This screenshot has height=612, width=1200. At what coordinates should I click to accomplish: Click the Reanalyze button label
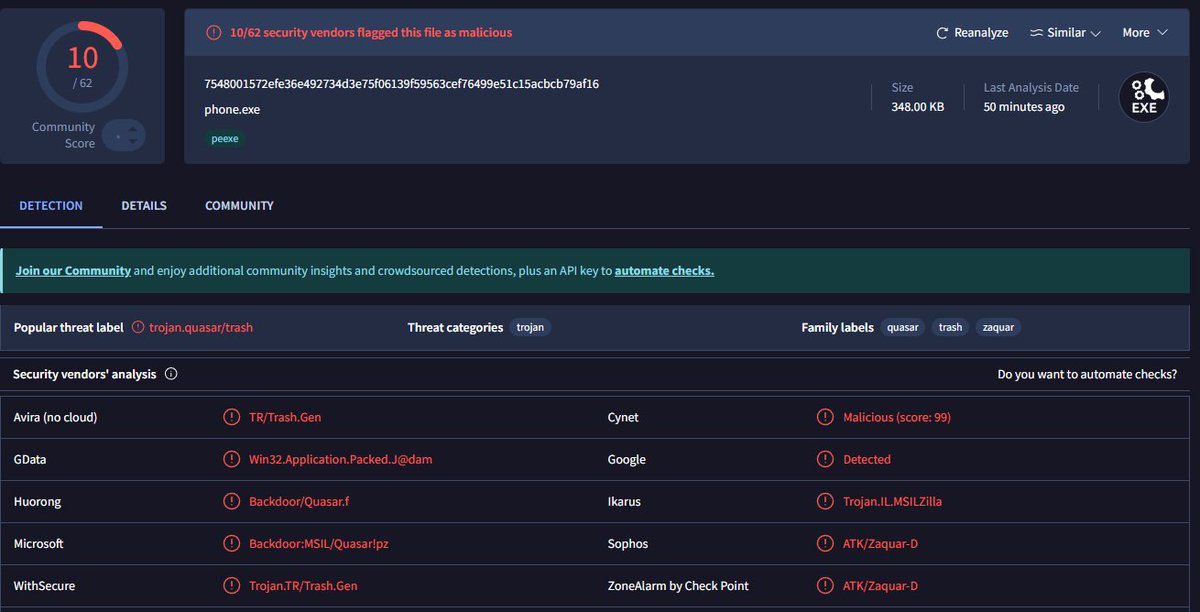pyautogui.click(x=981, y=33)
